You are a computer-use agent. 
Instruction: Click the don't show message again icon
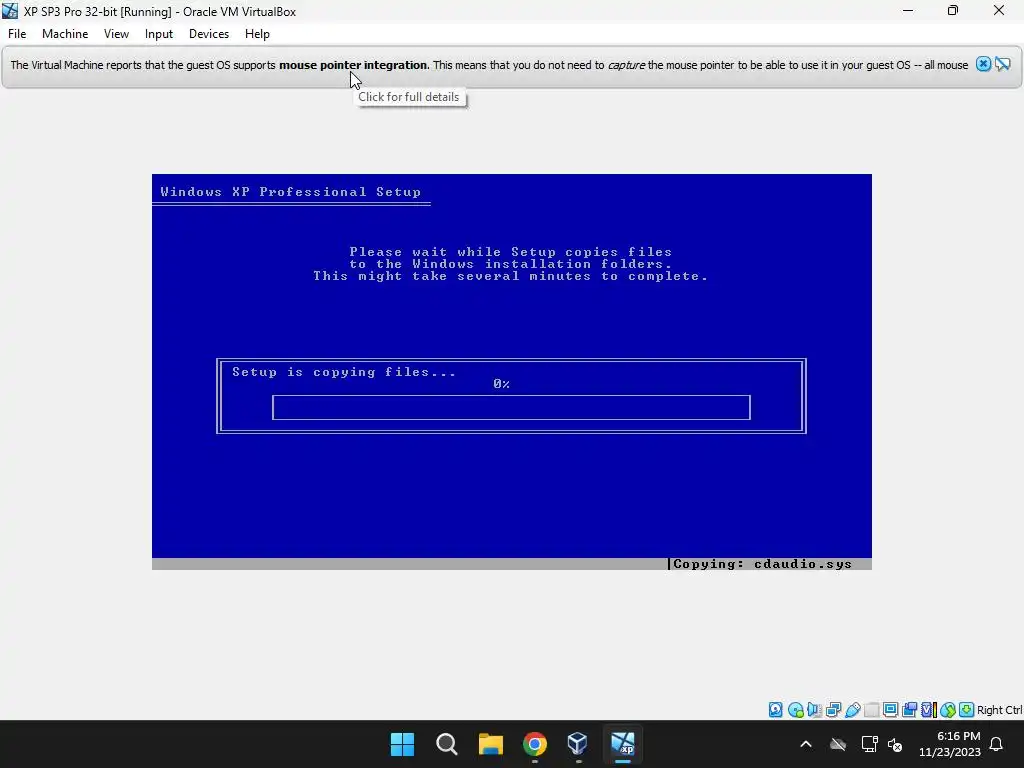point(1003,64)
